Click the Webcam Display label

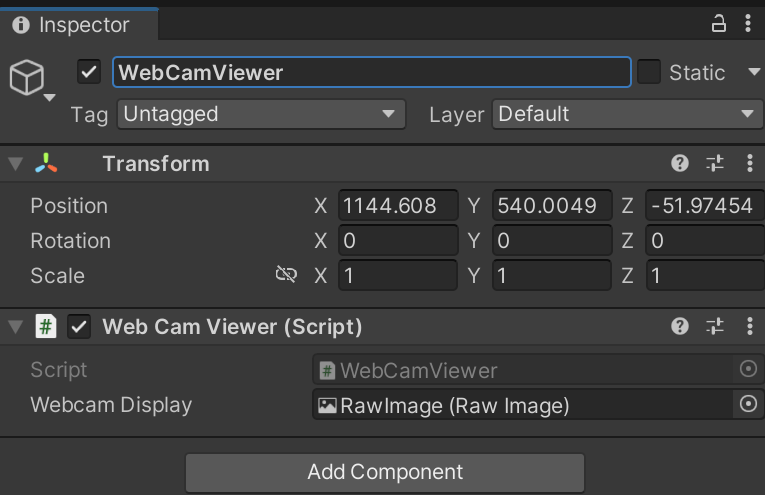(111, 405)
